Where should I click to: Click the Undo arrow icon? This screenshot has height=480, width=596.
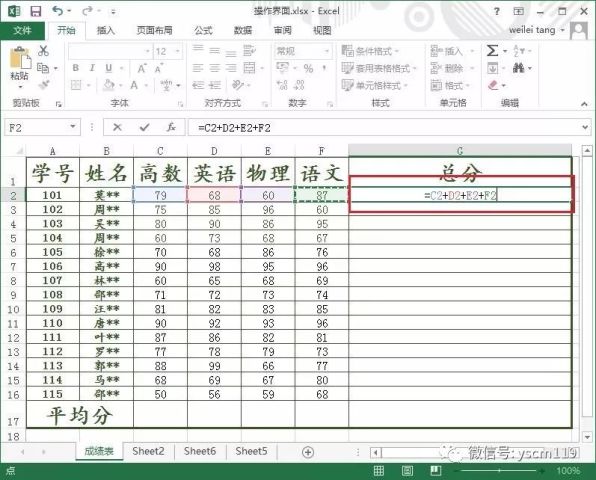point(58,11)
